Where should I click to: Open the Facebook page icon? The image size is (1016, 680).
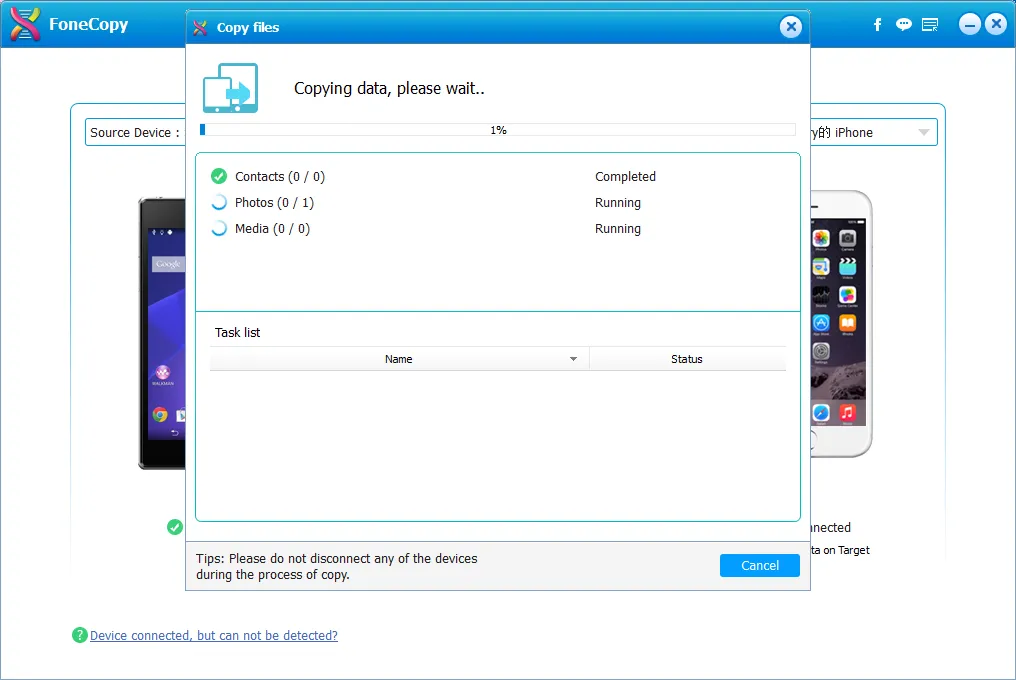point(877,25)
